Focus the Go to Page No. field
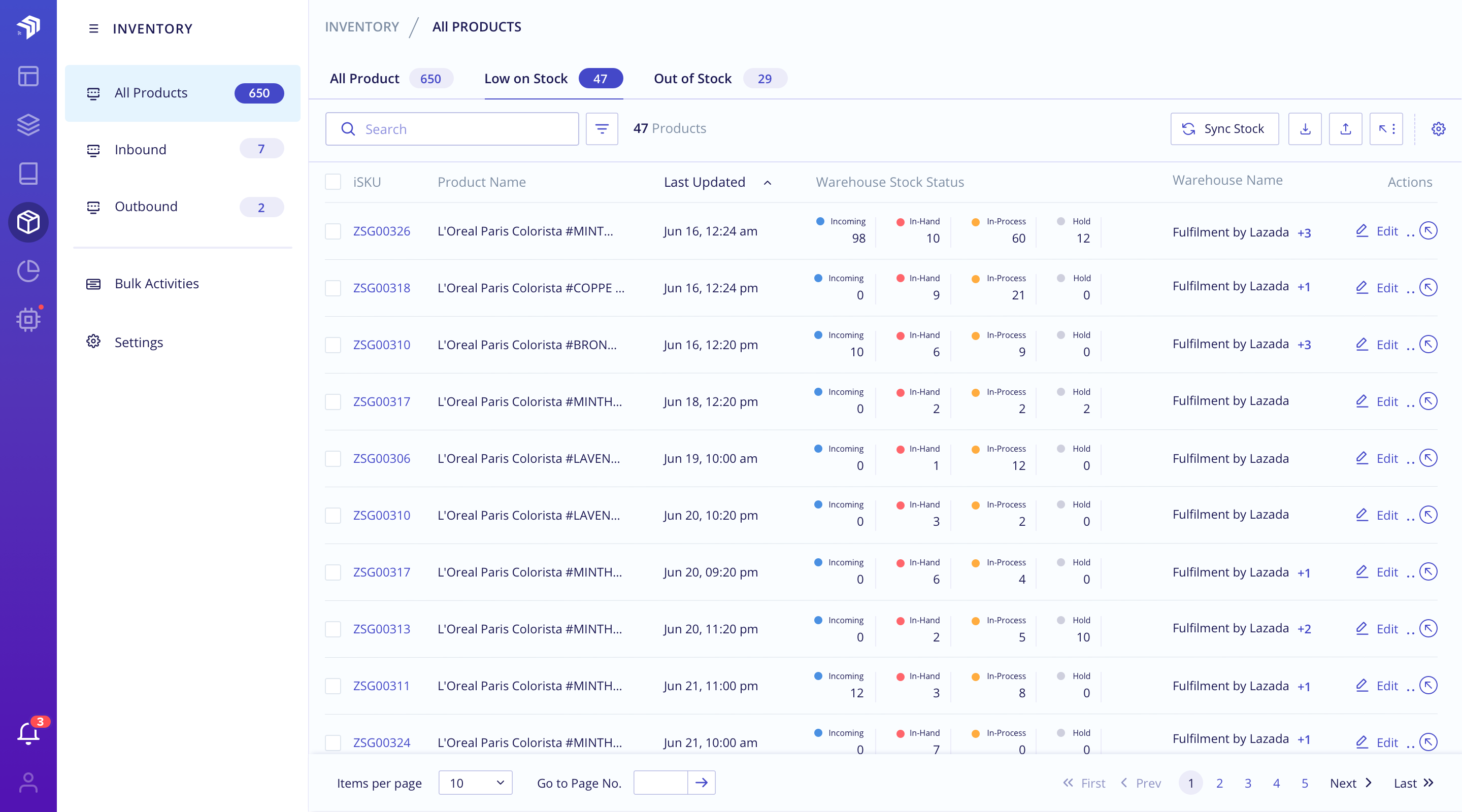1462x812 pixels. coord(660,783)
